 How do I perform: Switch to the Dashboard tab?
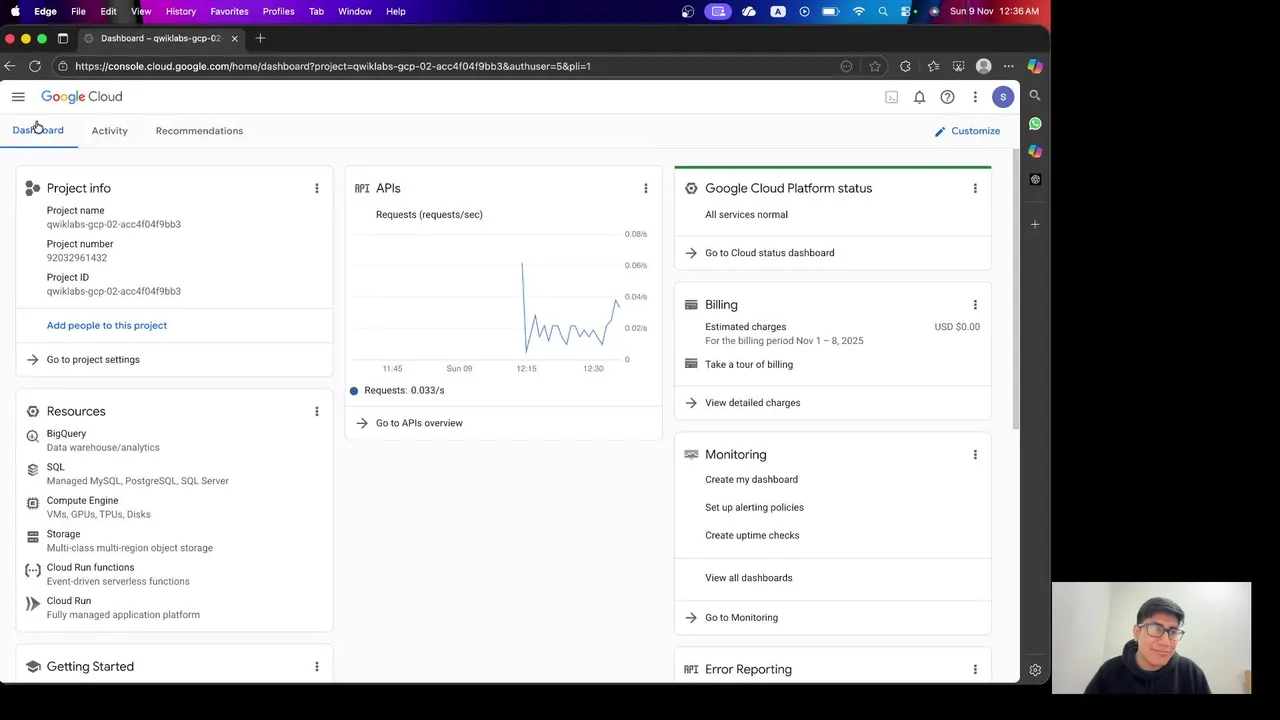point(38,131)
